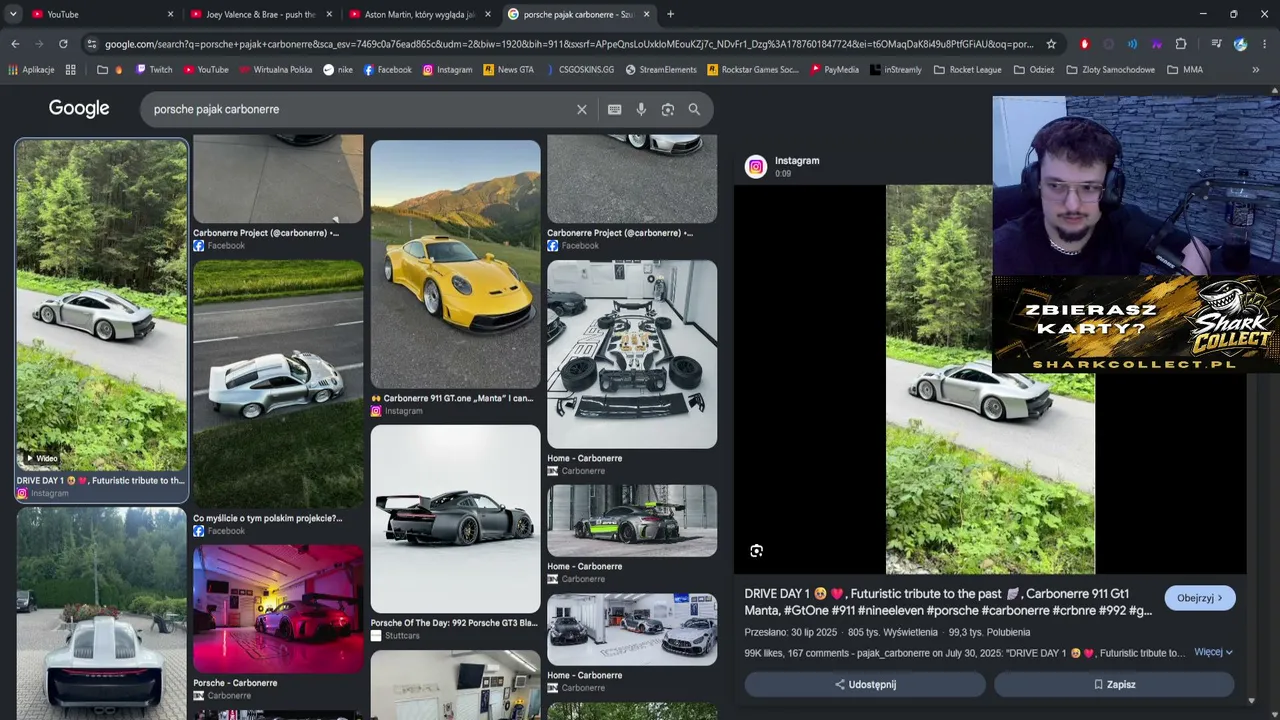Open Lens search on the preview image
The height and width of the screenshot is (720, 1280).
756,551
